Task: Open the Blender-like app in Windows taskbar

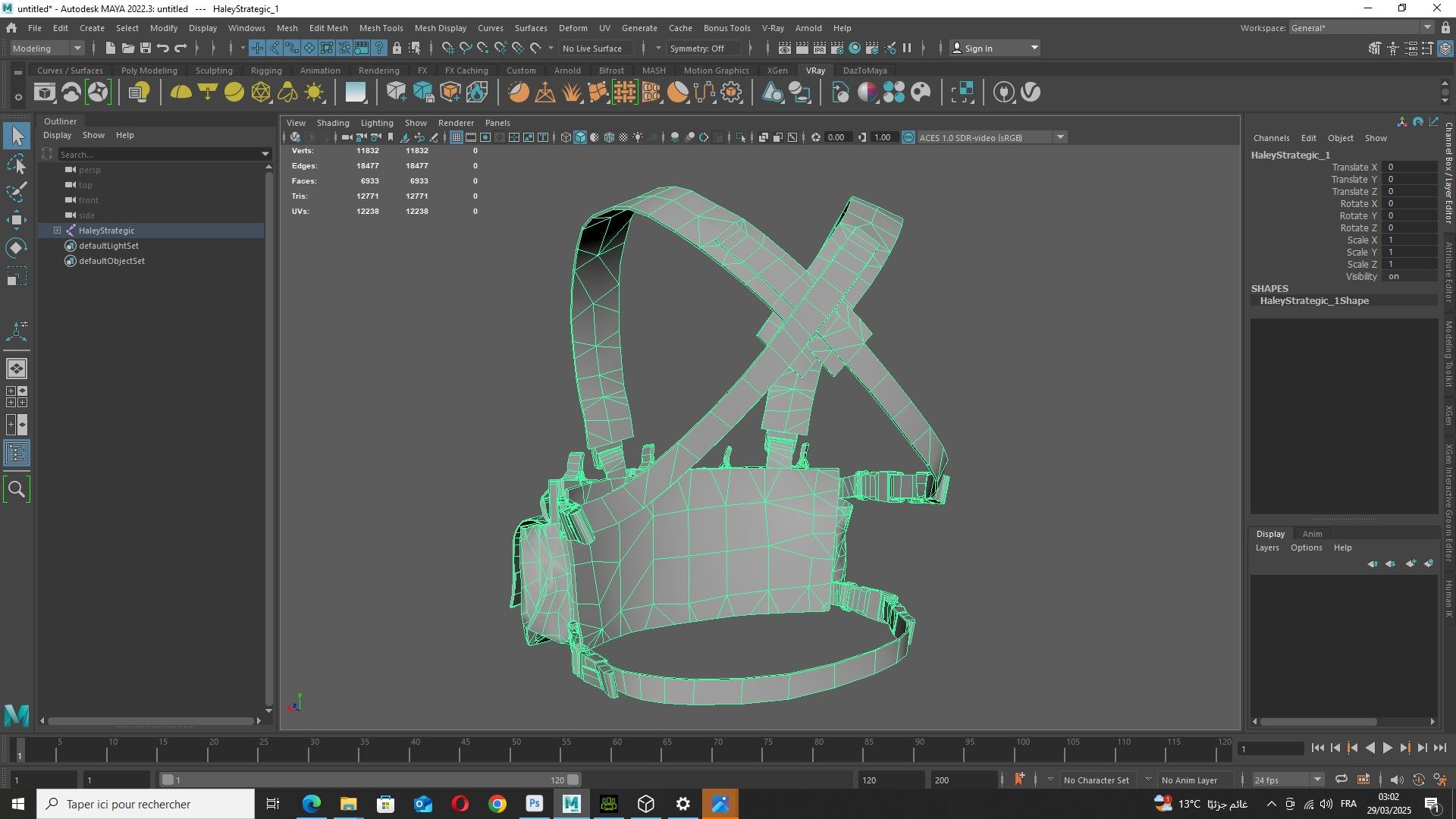Action: coord(646,804)
